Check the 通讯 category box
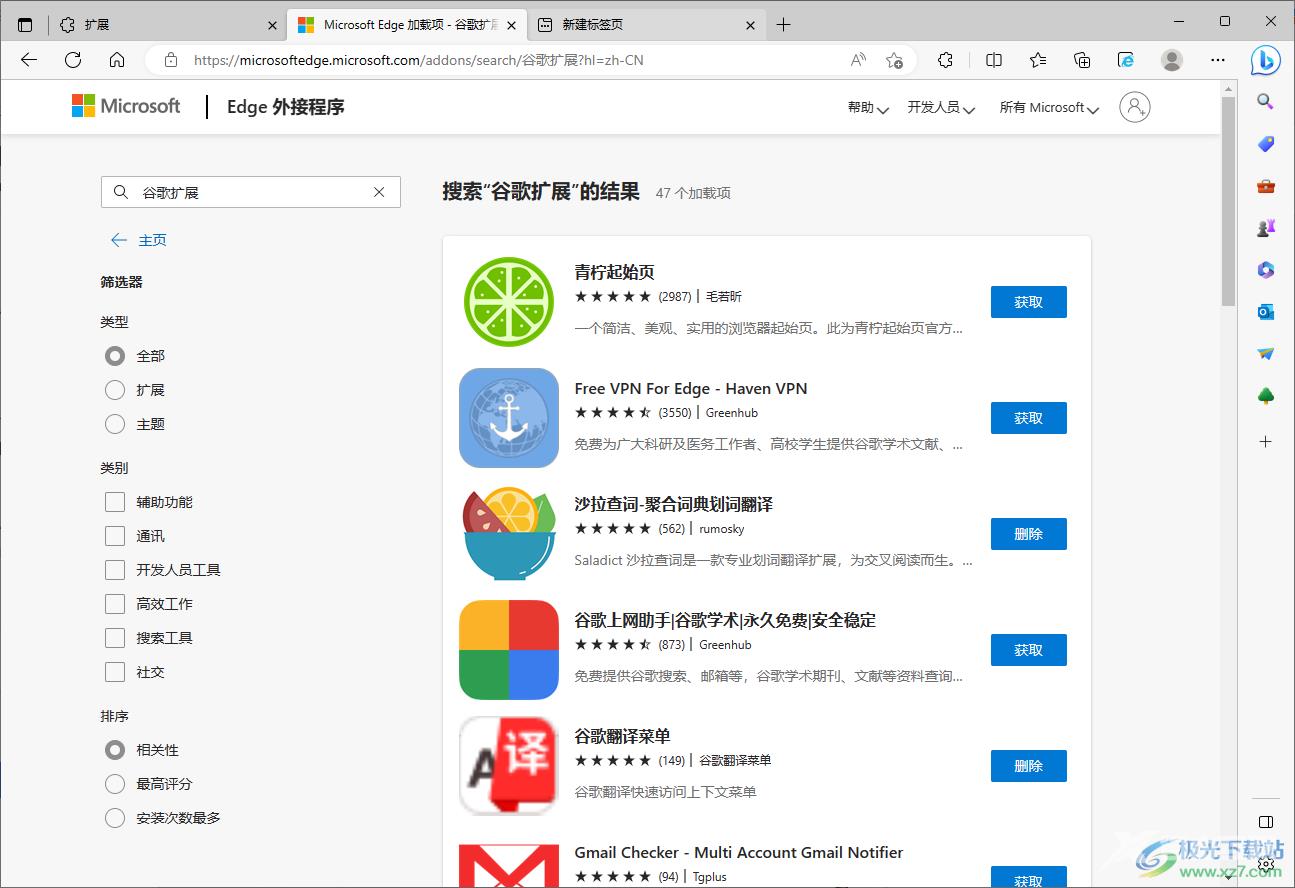 (115, 536)
